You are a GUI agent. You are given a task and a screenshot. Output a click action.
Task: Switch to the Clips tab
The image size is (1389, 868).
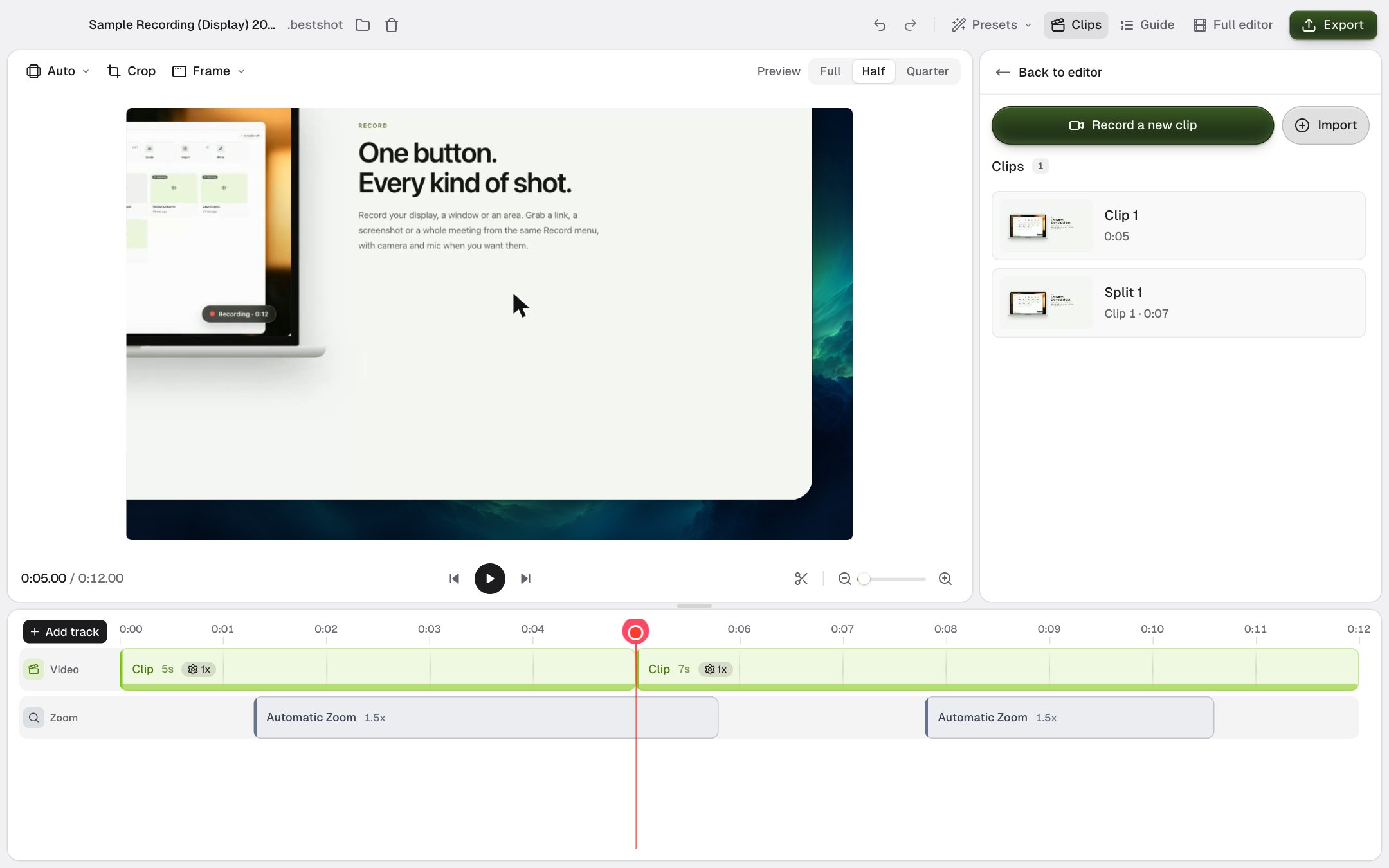pyautogui.click(x=1076, y=25)
